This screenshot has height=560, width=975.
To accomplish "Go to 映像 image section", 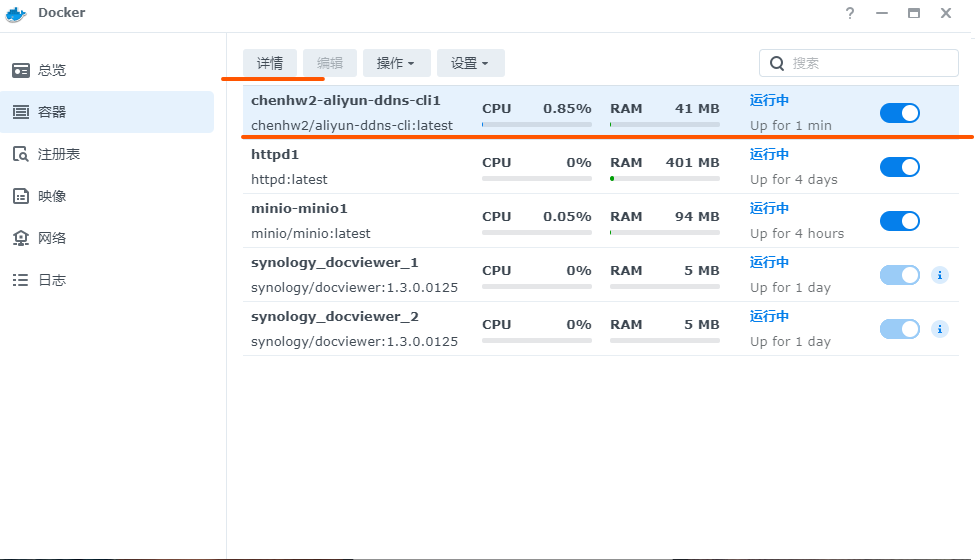I will (107, 196).
